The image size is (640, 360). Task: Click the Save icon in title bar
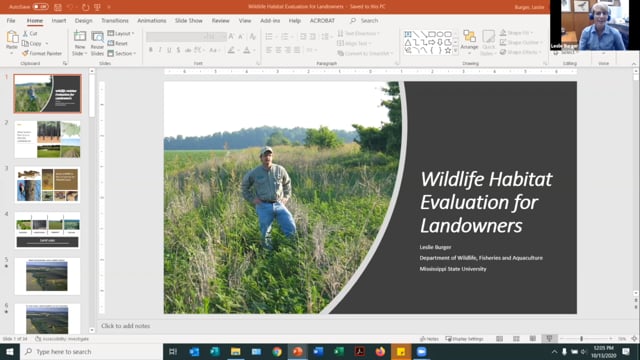click(58, 7)
